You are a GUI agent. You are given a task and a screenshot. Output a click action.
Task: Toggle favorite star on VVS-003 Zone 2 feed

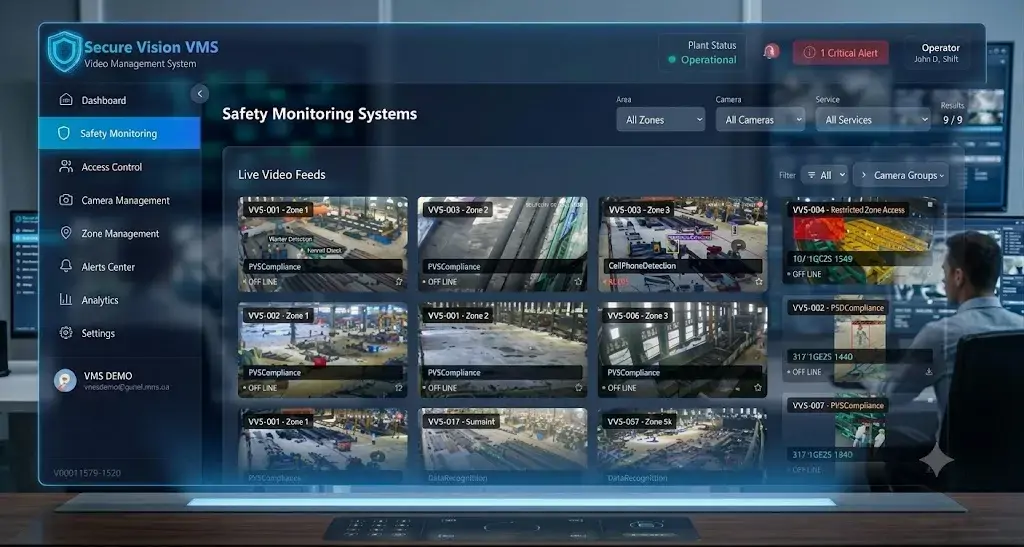pos(578,282)
